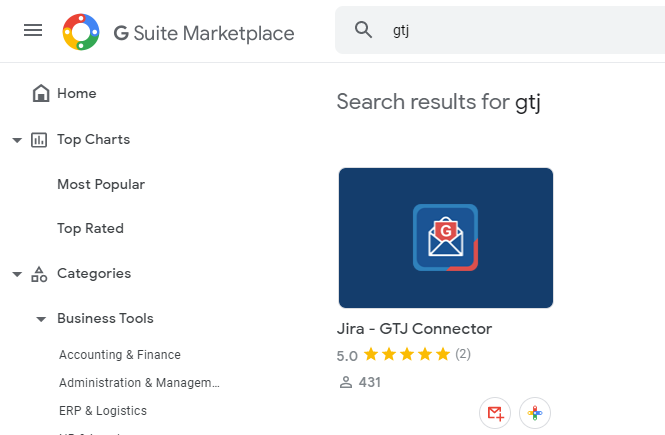665x435 pixels.
Task: Click the Gmail add-on badge icon
Action: click(x=495, y=413)
